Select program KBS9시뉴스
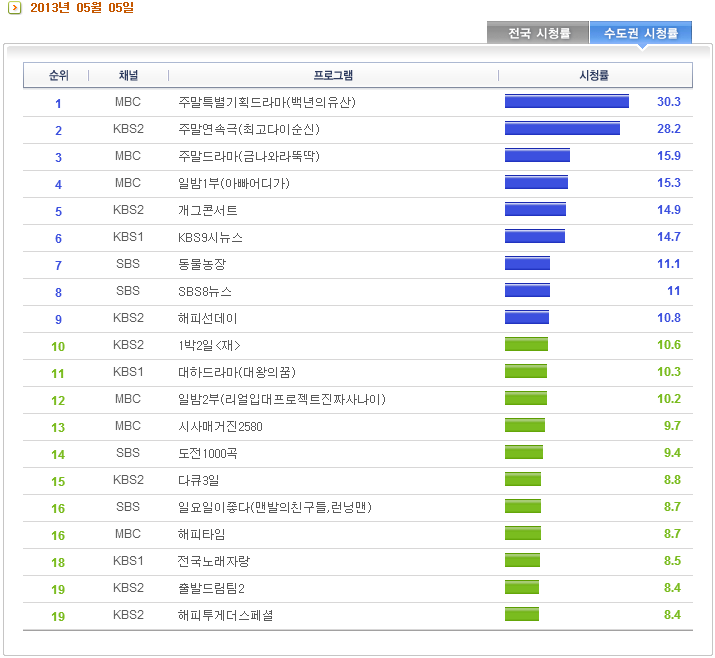This screenshot has width=715, height=658. click(210, 237)
